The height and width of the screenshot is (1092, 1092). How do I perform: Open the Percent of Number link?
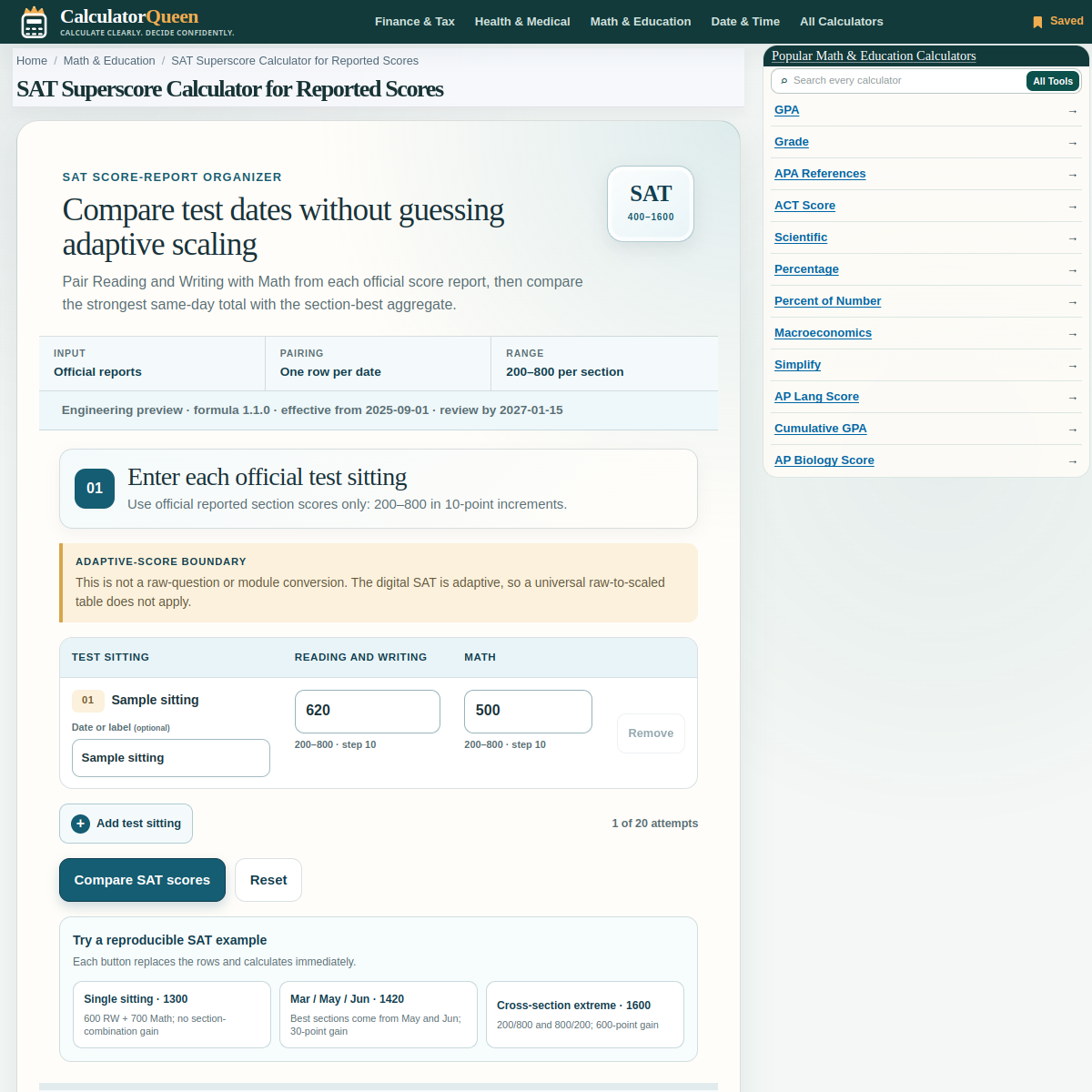pyautogui.click(x=828, y=301)
